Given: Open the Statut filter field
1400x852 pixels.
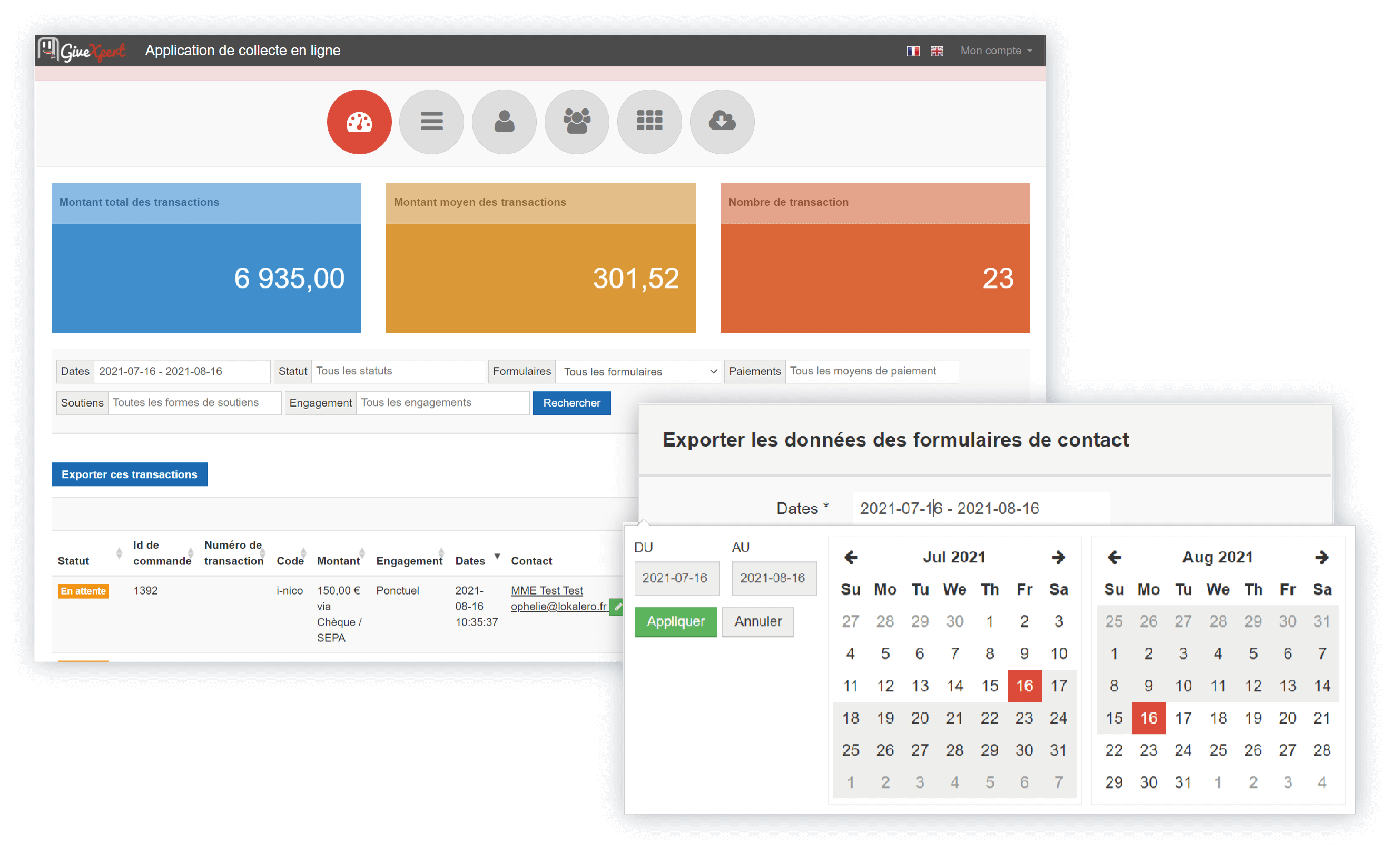Looking at the screenshot, I should [x=398, y=371].
